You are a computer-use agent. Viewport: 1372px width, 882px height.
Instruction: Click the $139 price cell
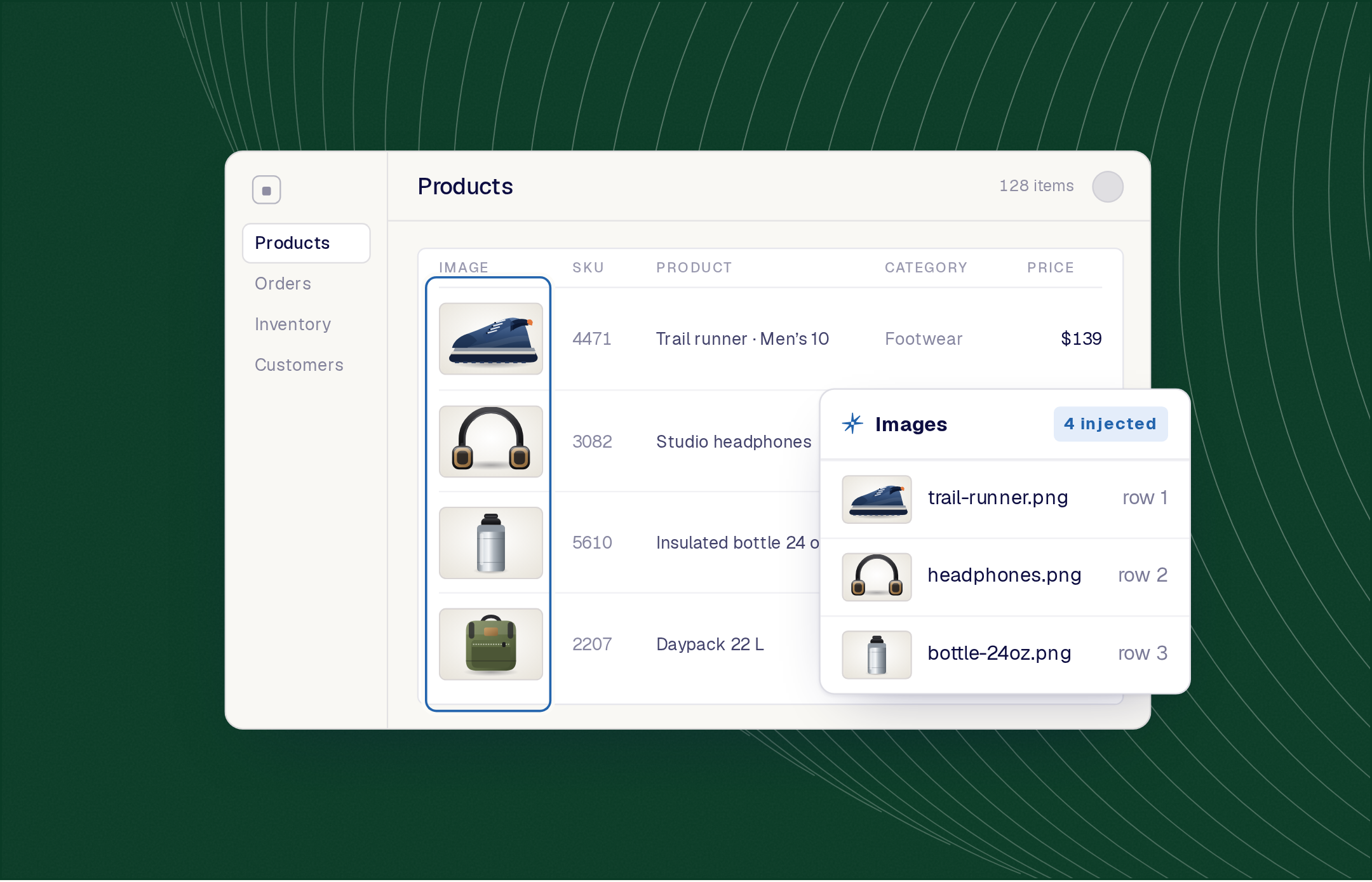pyautogui.click(x=1081, y=339)
